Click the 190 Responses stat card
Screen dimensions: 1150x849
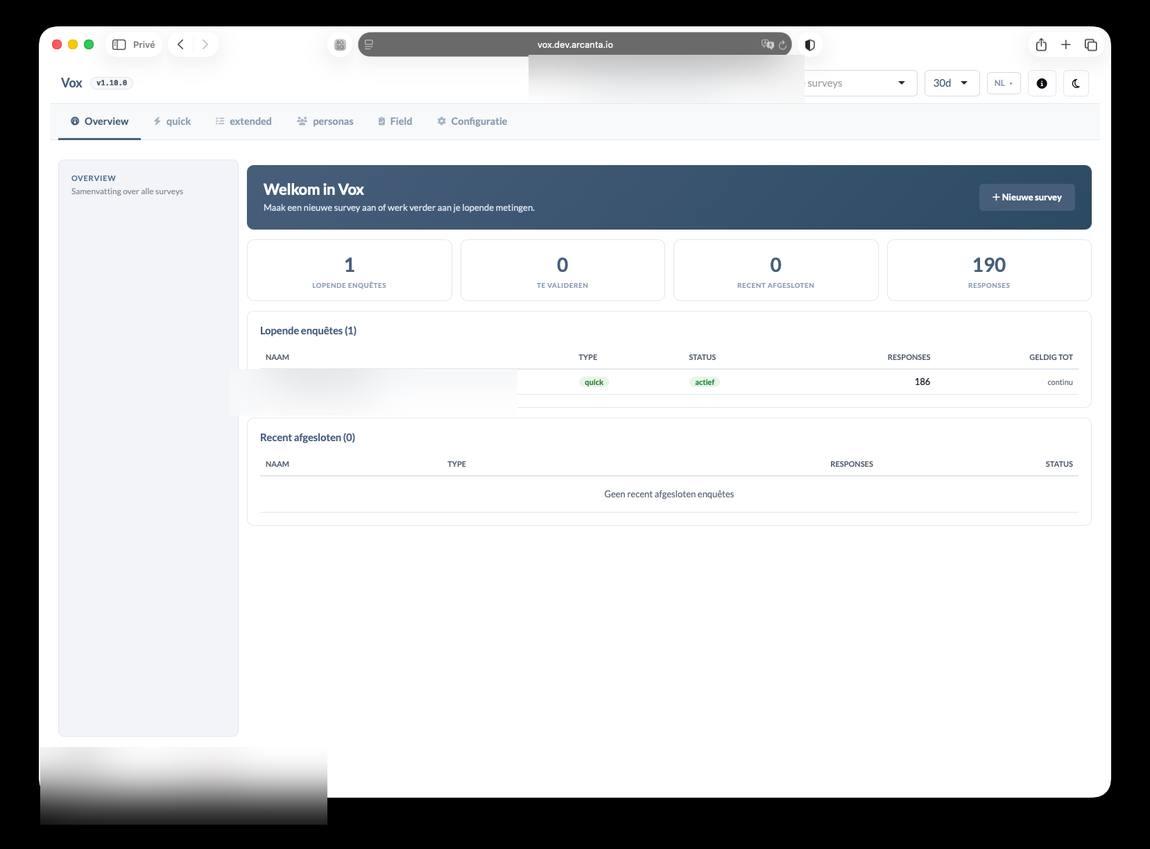point(989,270)
